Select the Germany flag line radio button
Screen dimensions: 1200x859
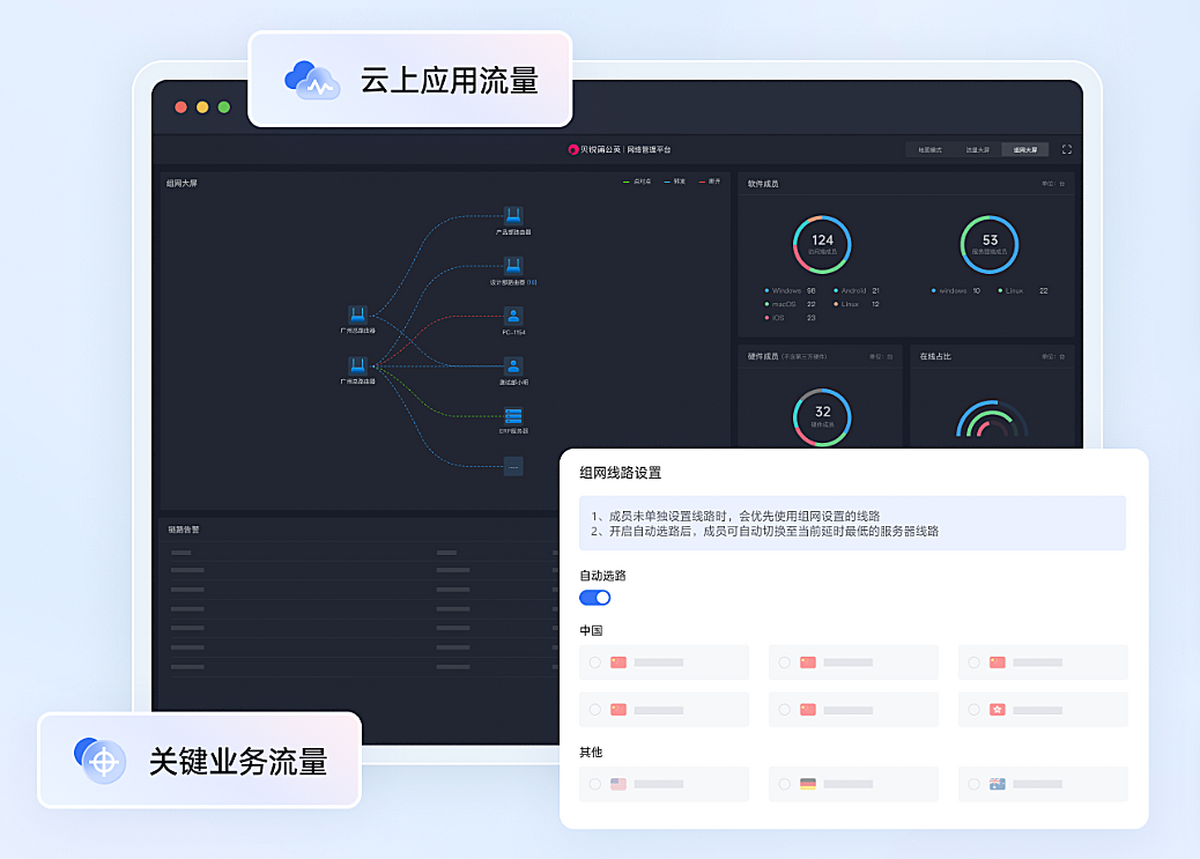785,784
